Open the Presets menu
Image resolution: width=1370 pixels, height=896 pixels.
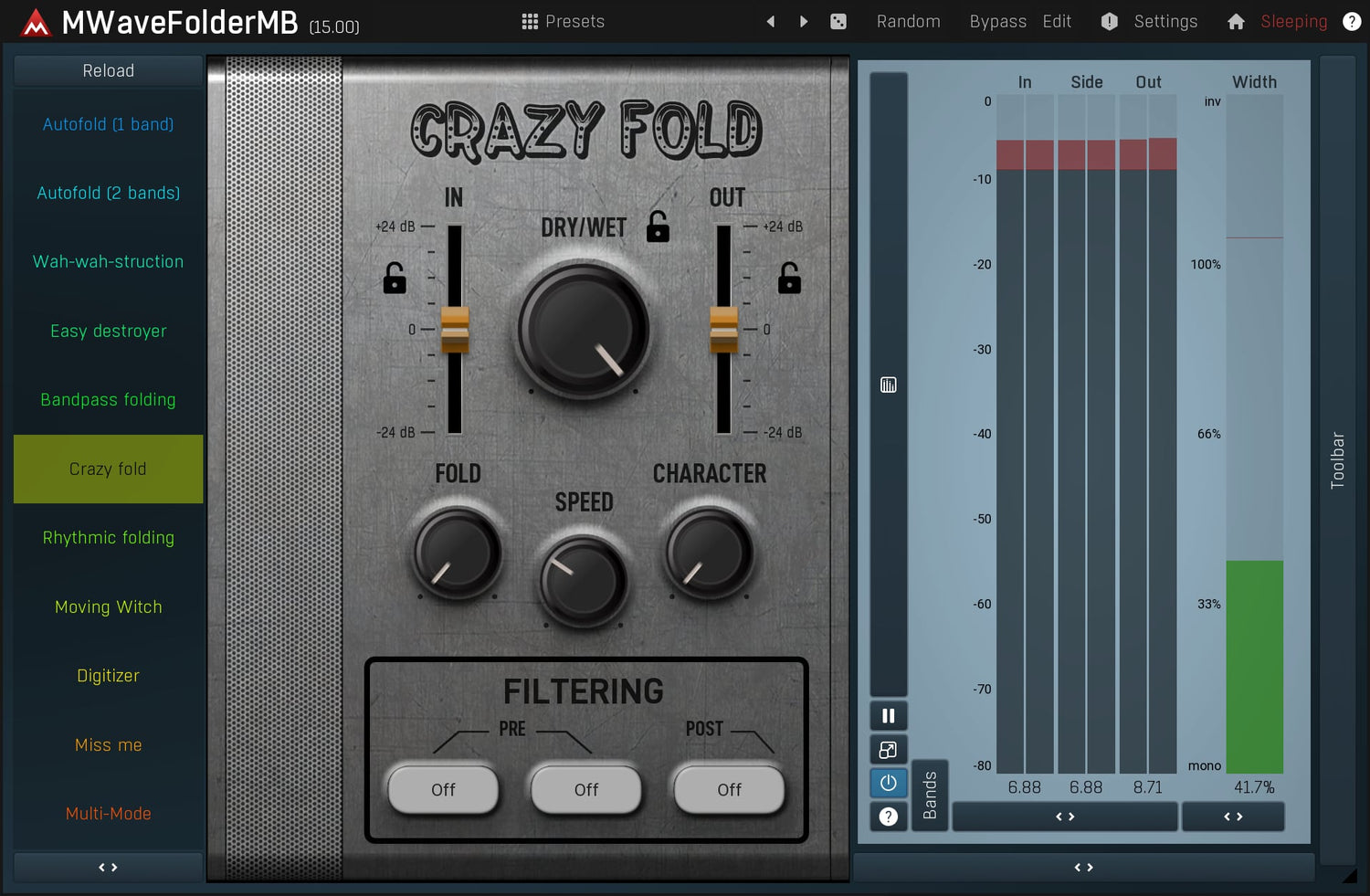[563, 21]
